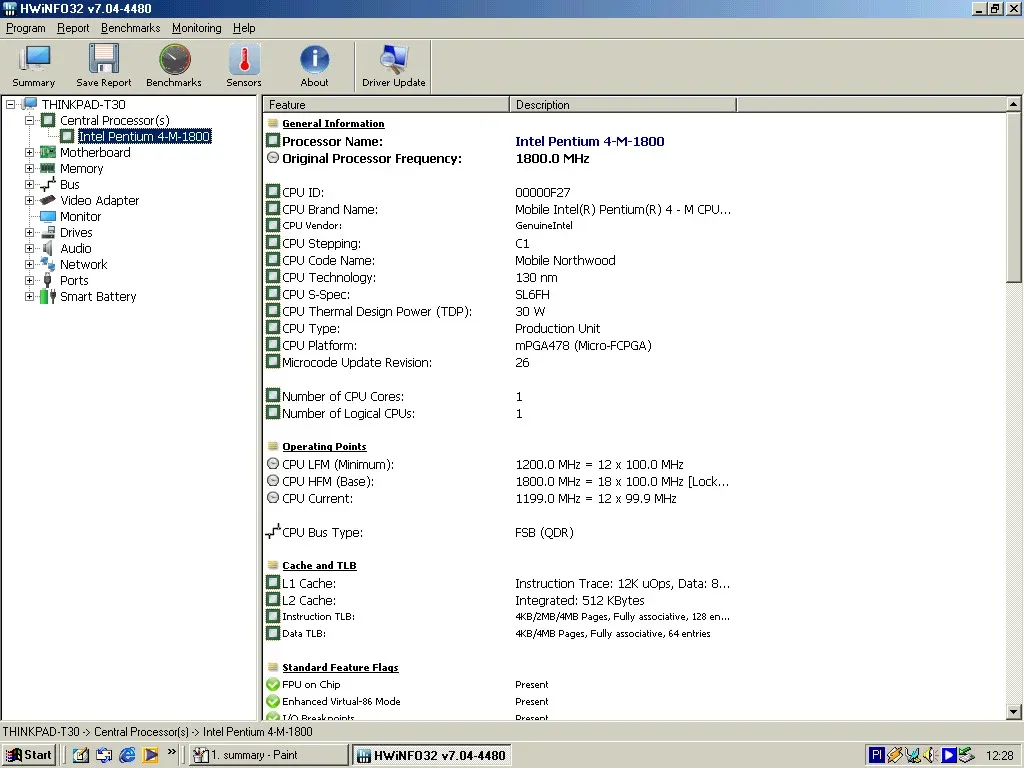This screenshot has width=1024, height=768.
Task: Select Intel Pentium 4-M-1800 tree item
Action: (x=144, y=136)
